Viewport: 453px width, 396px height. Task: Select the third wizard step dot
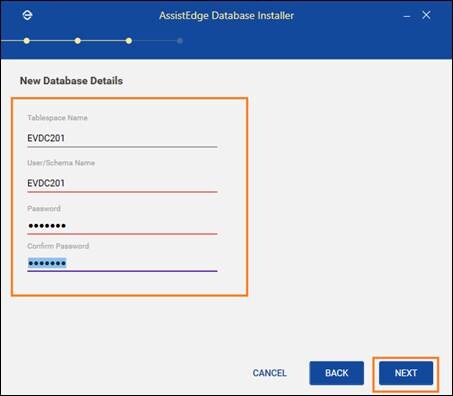(x=129, y=41)
